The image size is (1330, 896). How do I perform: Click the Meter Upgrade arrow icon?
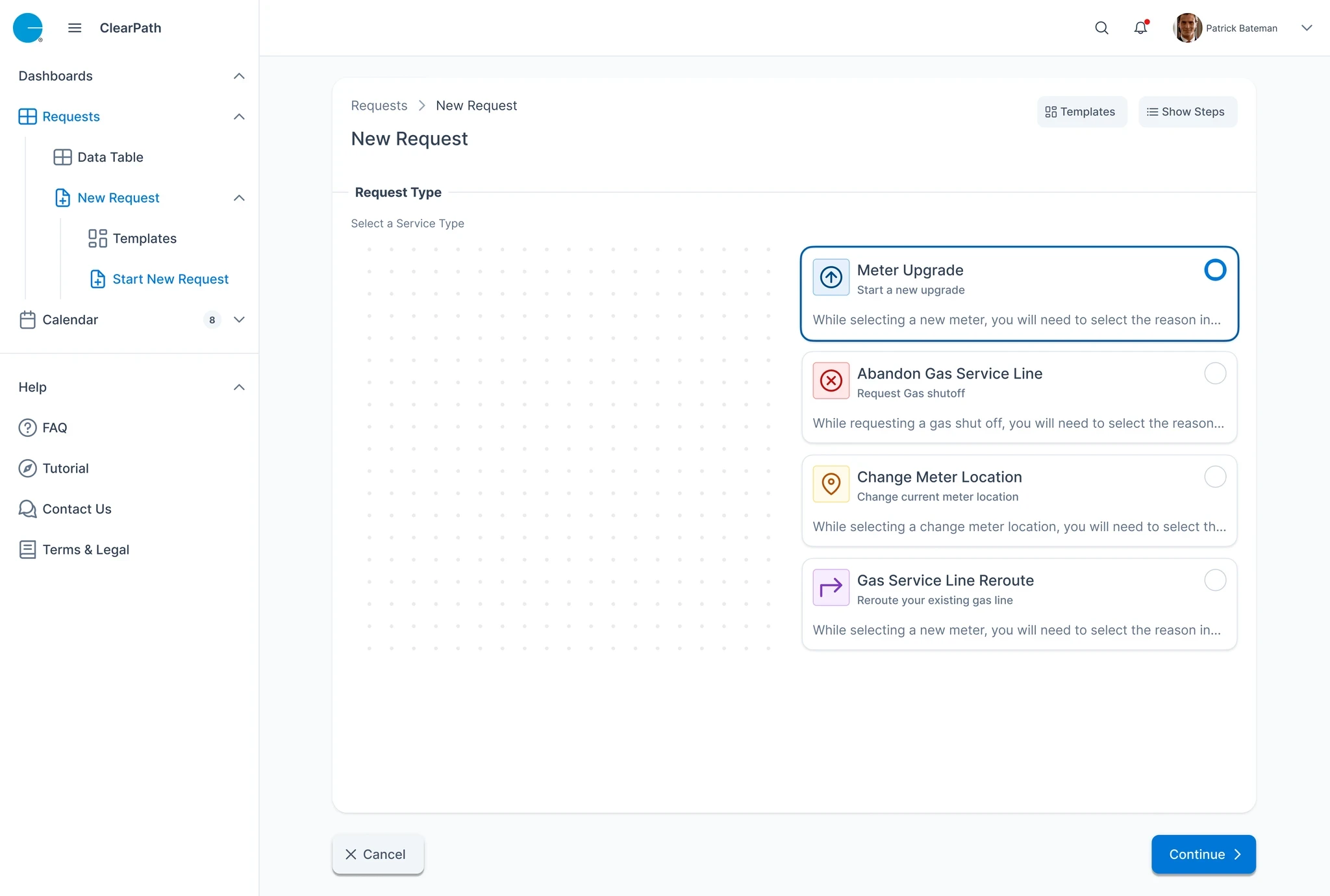(831, 277)
